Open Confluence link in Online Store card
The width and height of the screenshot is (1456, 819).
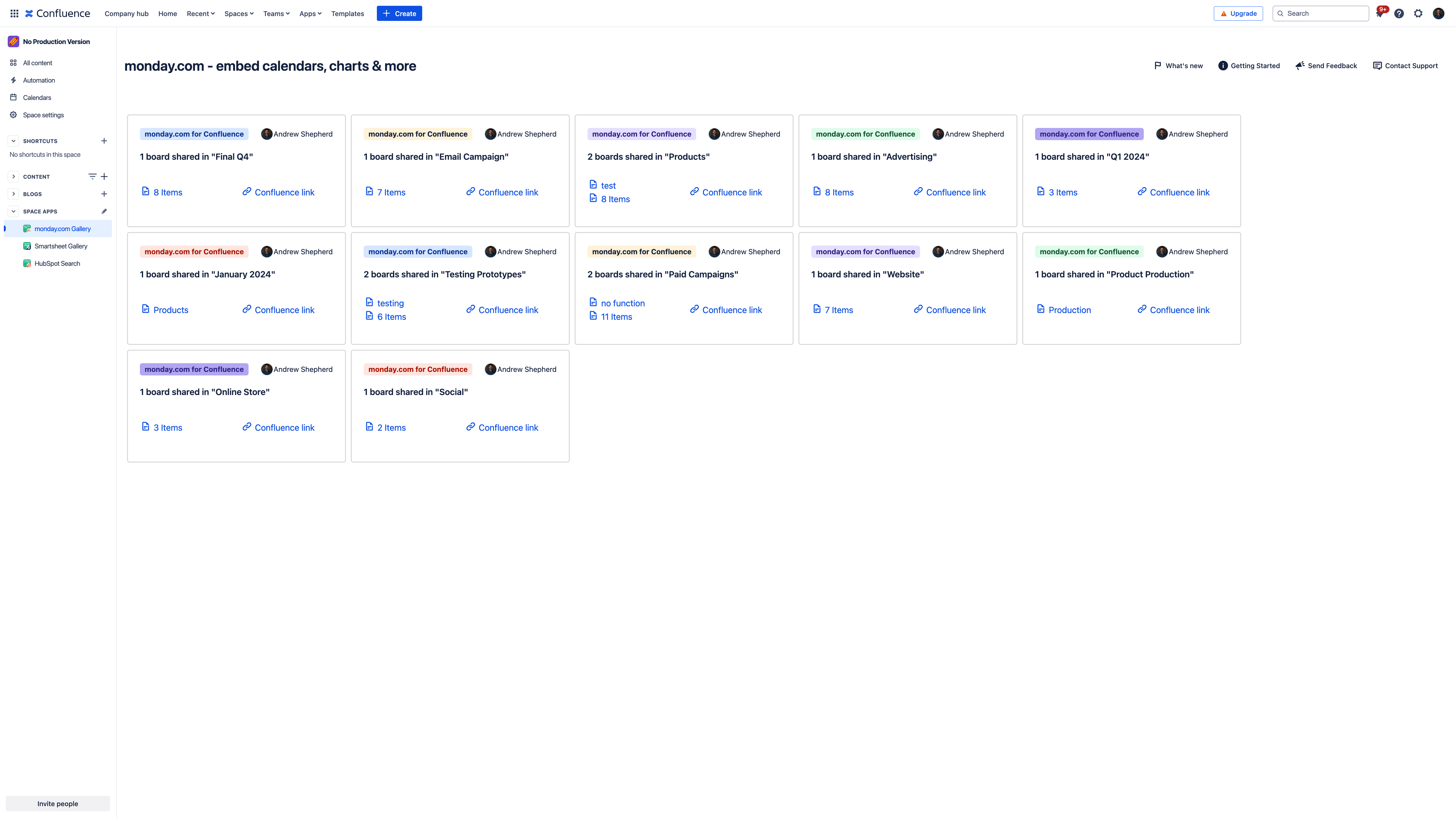[x=284, y=427]
